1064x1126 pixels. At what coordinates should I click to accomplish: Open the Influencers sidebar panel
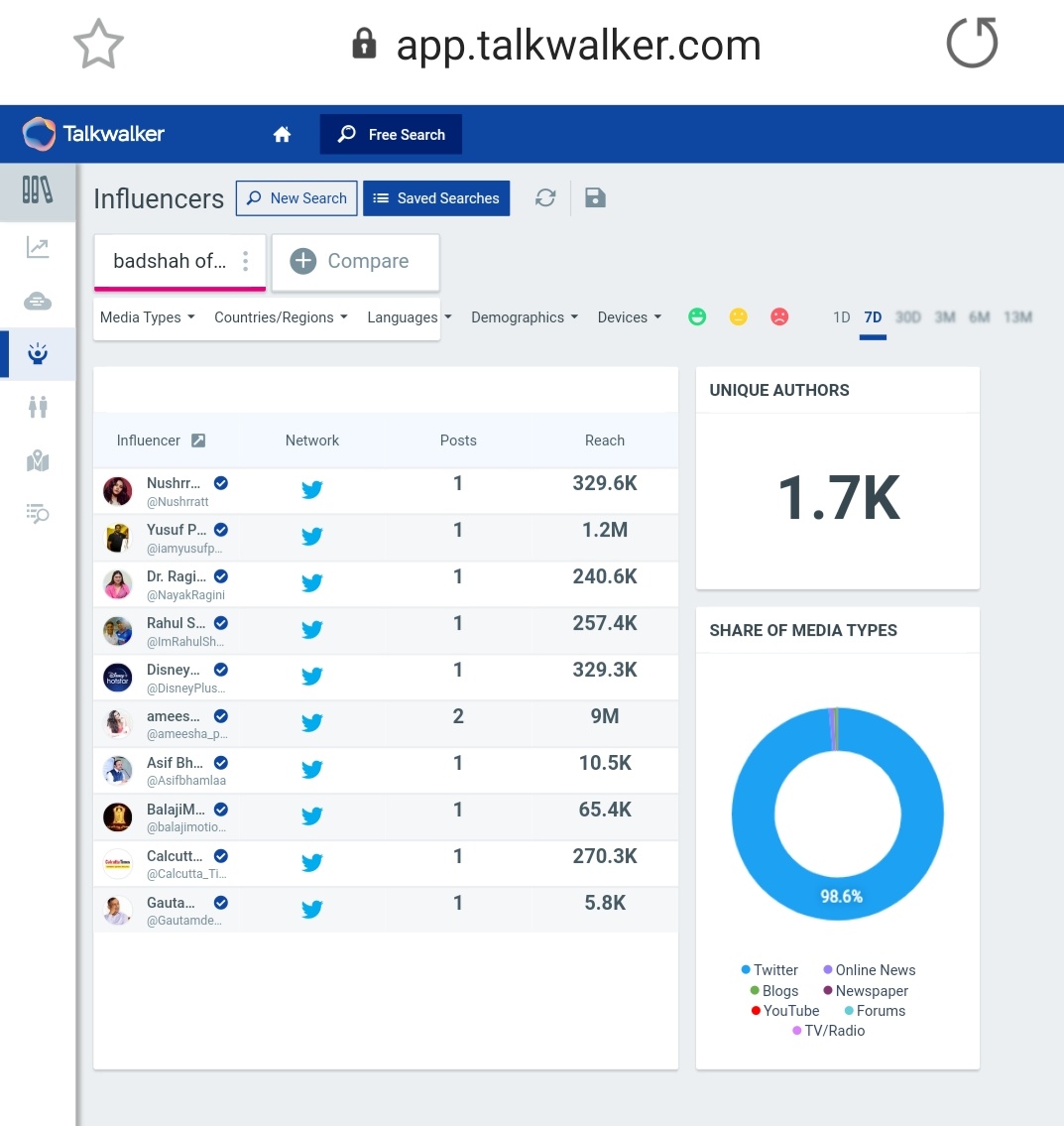[37, 353]
